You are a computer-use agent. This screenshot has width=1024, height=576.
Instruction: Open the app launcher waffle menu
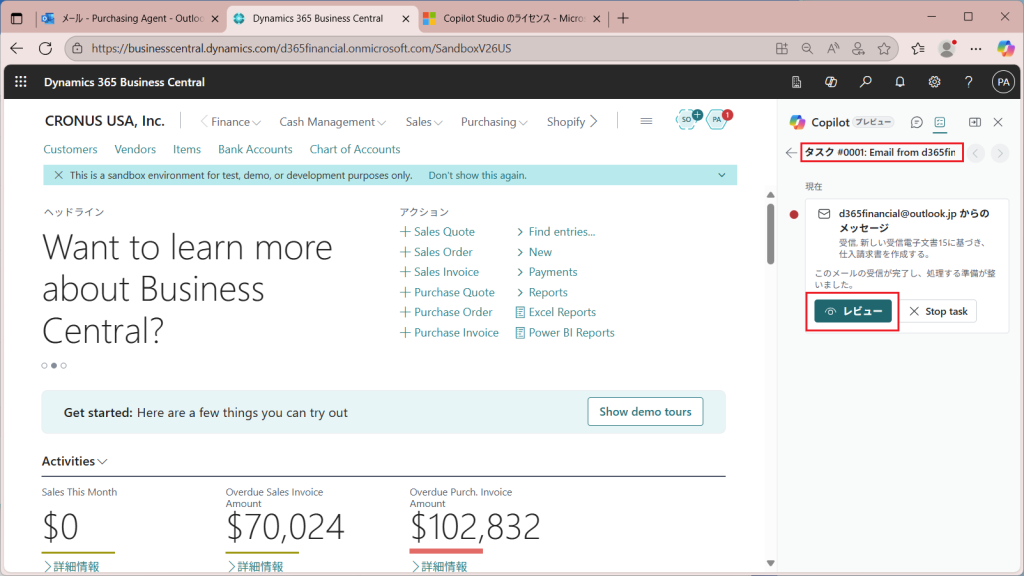(21, 82)
